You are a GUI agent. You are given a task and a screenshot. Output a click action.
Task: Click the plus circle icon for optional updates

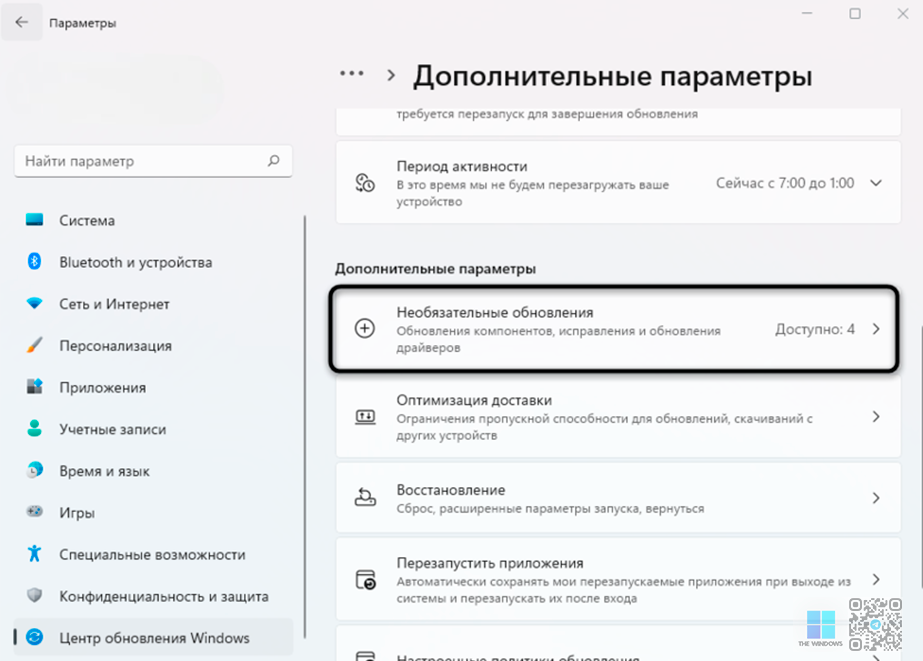(x=365, y=328)
